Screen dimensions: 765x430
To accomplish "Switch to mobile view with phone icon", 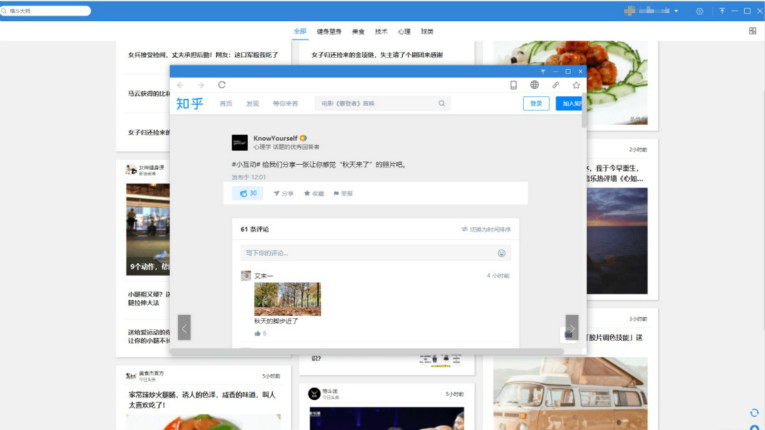I will click(514, 85).
